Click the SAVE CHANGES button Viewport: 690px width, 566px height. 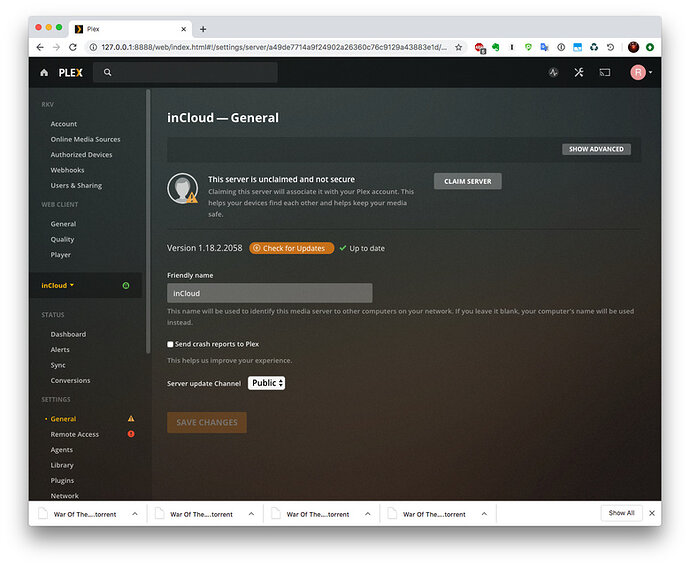(207, 423)
